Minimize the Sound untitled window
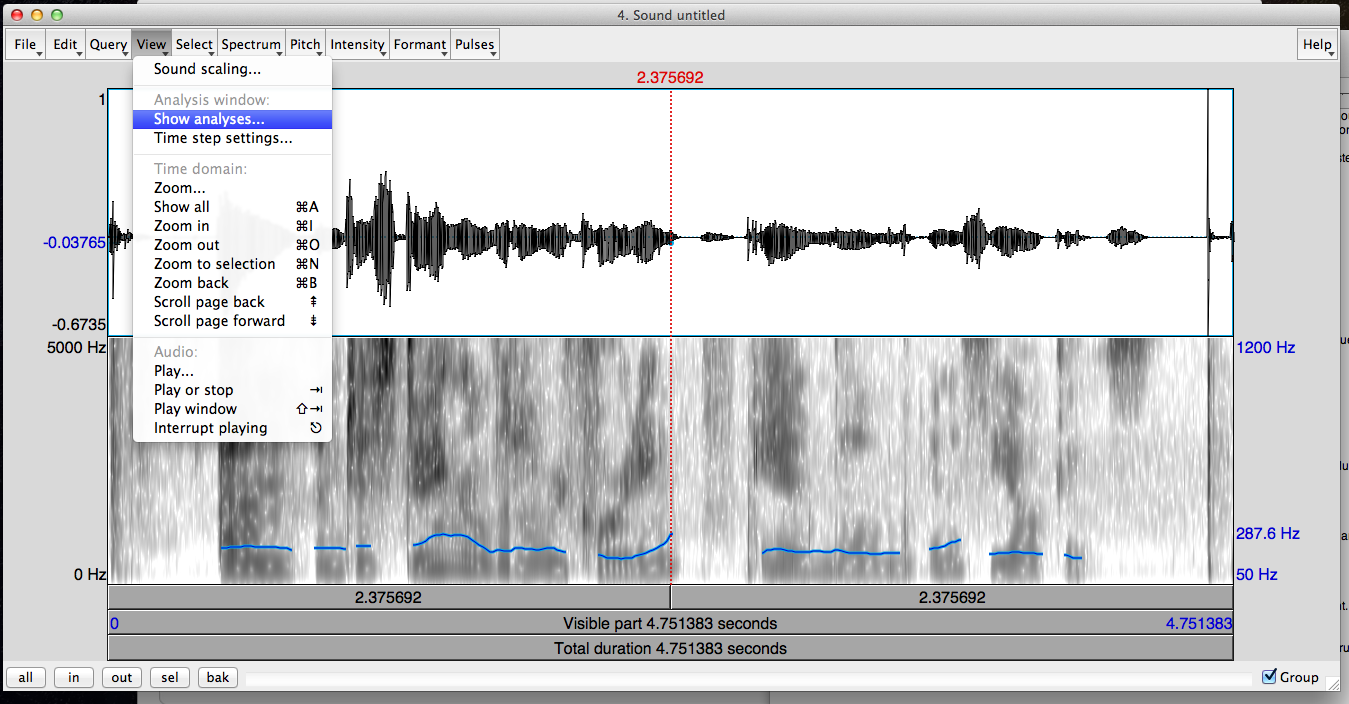Image resolution: width=1349 pixels, height=704 pixels. [36, 15]
